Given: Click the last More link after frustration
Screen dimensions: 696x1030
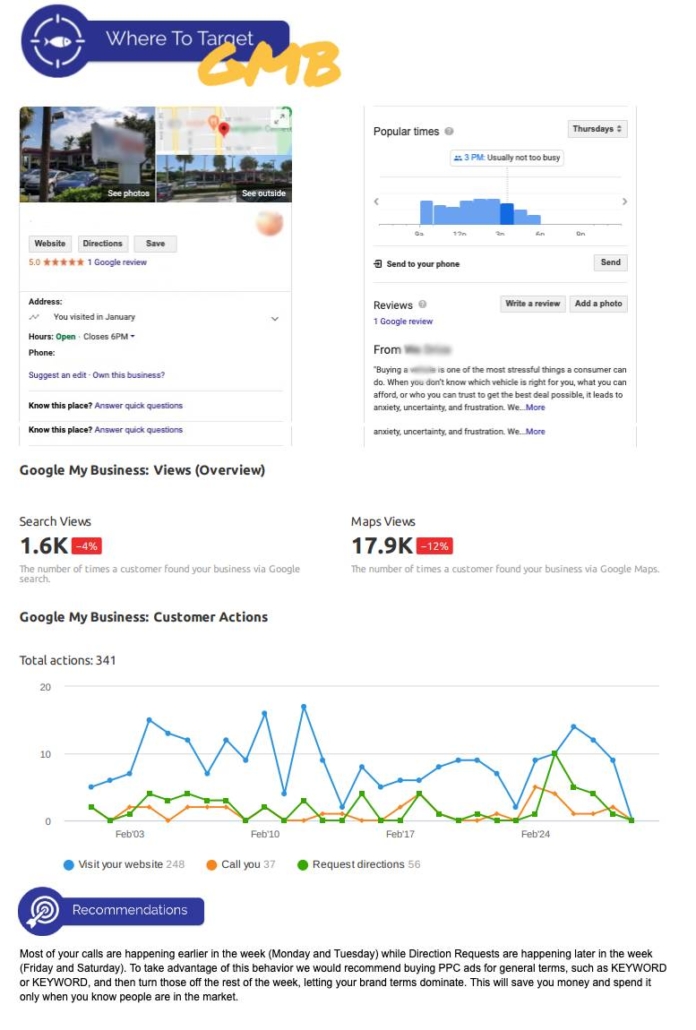Looking at the screenshot, I should click(535, 432).
